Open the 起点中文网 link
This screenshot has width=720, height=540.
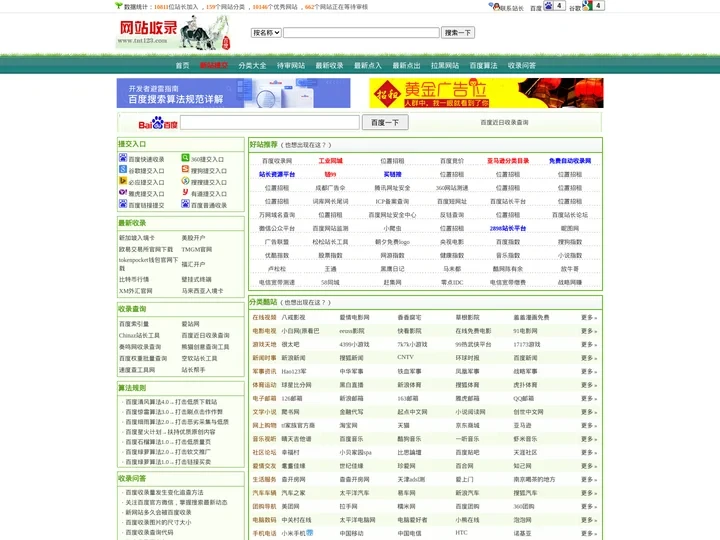[x=412, y=412]
